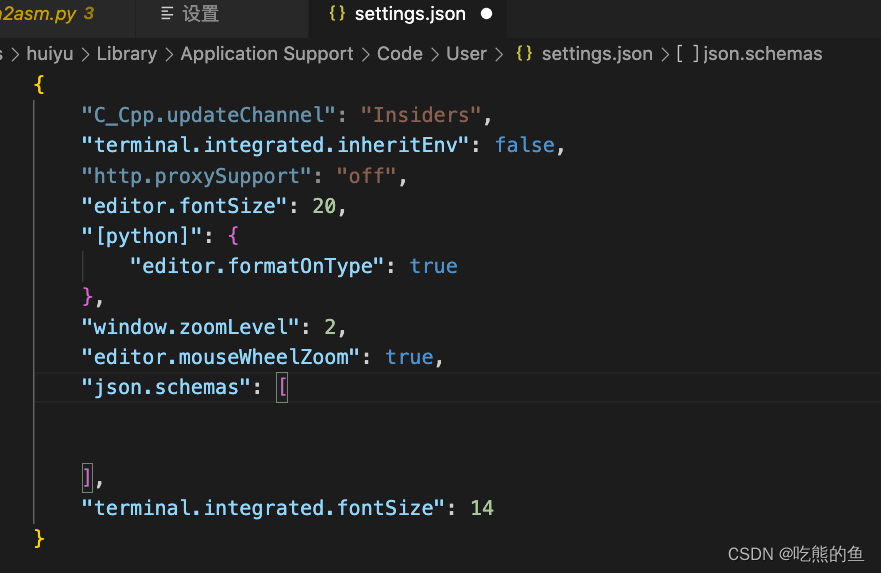Click settings.json in the breadcrumb
Screen dimensions: 881x573
(597, 54)
